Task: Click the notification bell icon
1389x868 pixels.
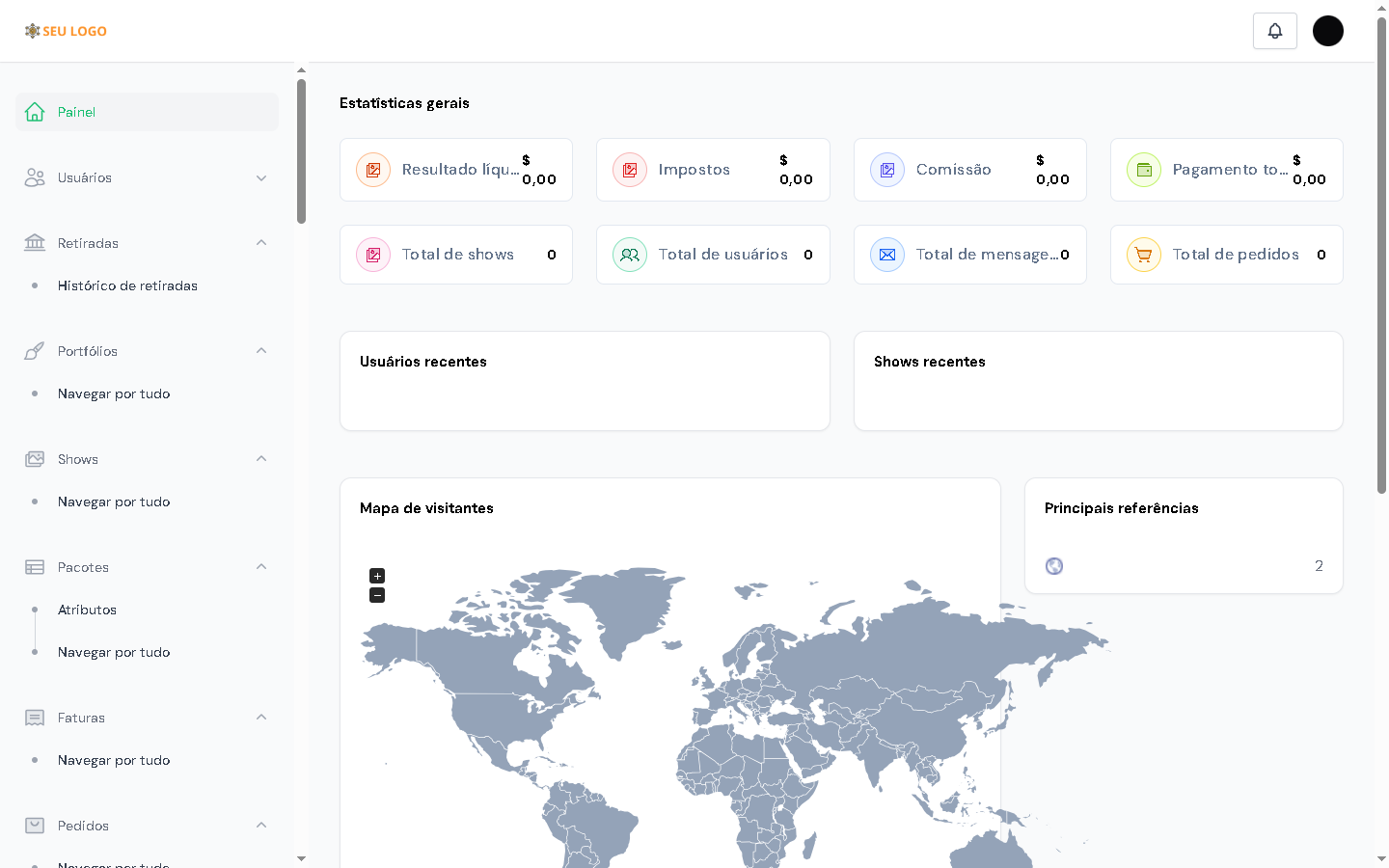Action: click(x=1274, y=31)
